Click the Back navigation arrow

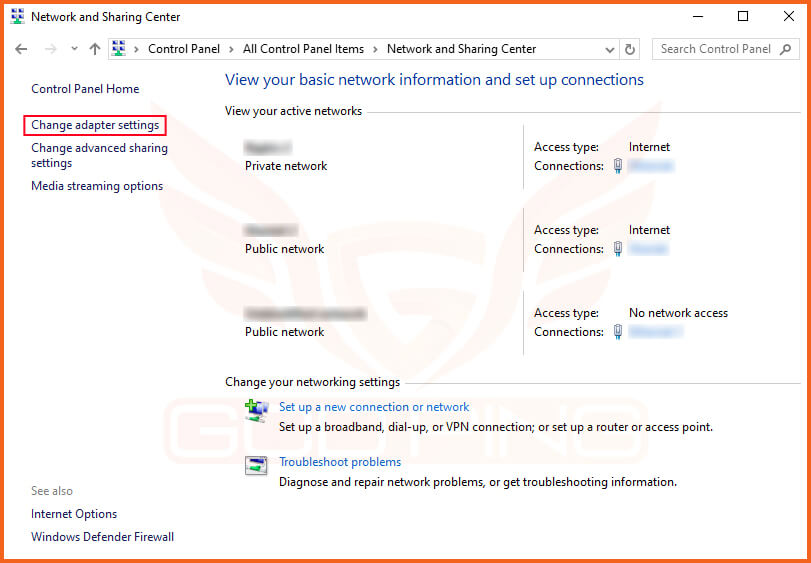click(x=22, y=49)
